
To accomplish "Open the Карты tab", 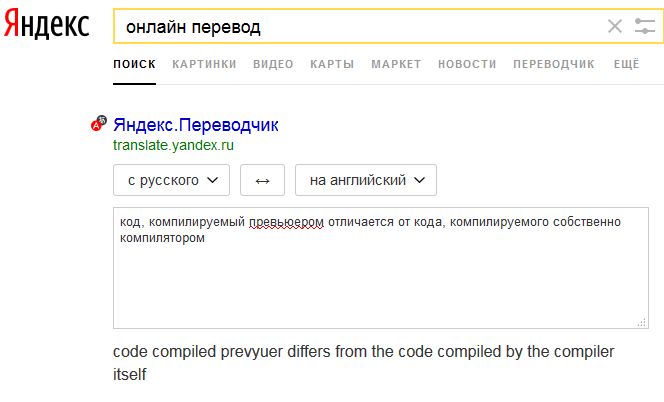I will point(332,64).
